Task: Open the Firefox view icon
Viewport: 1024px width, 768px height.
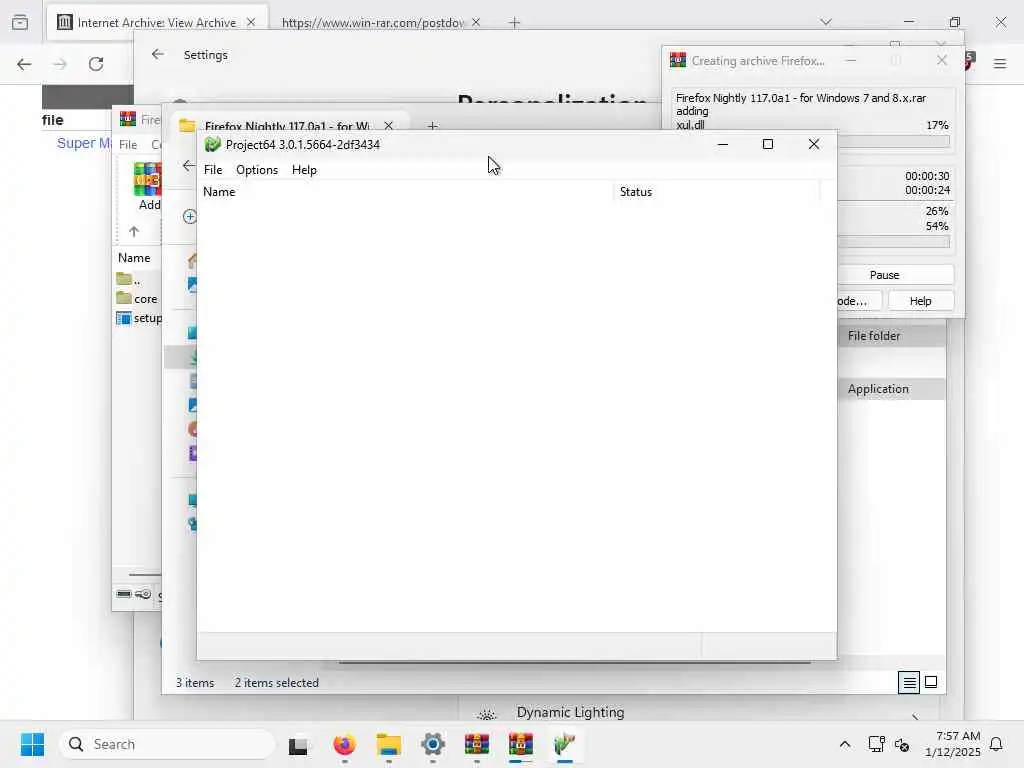Action: point(20,22)
